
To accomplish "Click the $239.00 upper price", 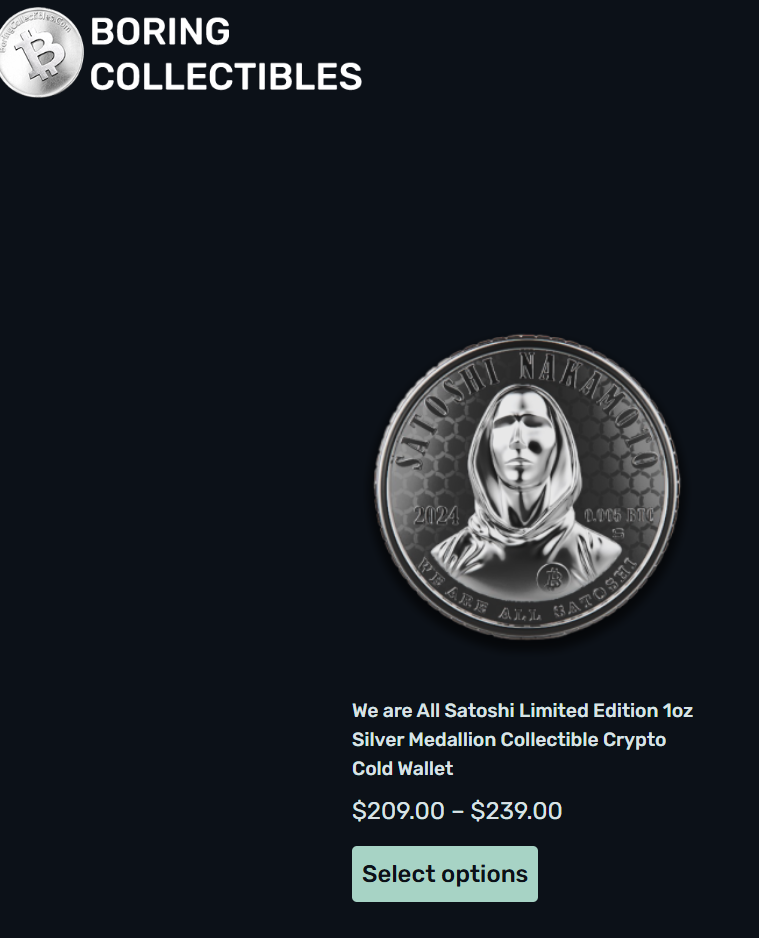I will pyautogui.click(x=516, y=811).
